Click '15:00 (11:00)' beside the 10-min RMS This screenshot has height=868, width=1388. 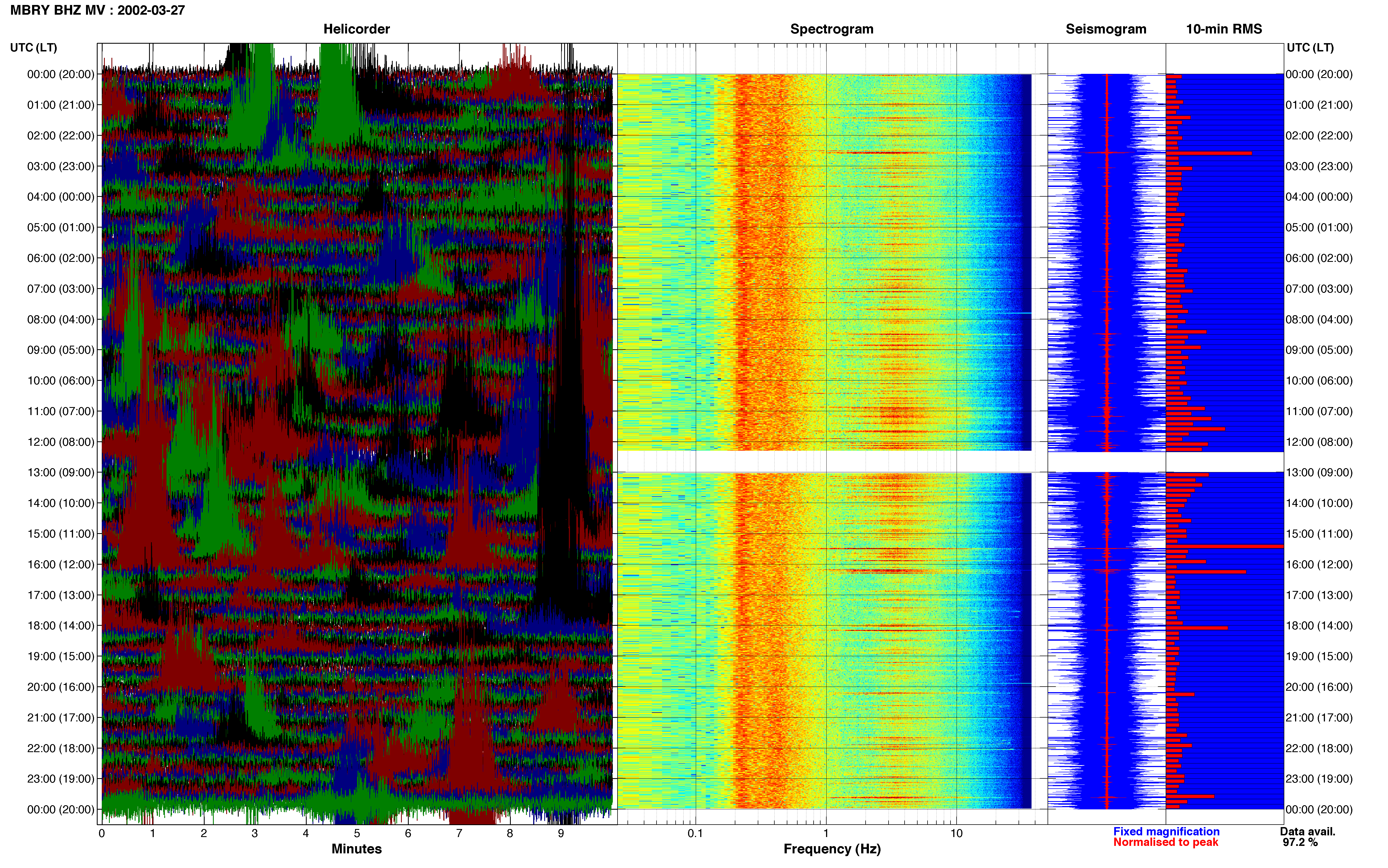pyautogui.click(x=1319, y=534)
